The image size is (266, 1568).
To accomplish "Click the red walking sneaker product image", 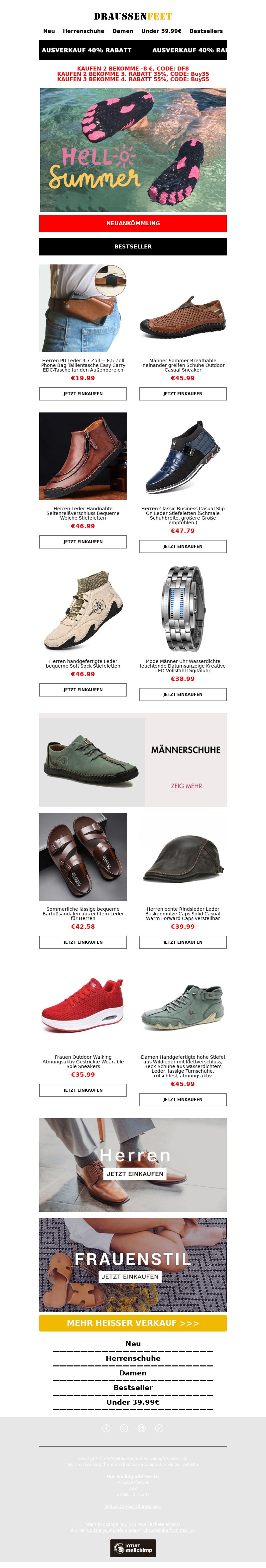I will (x=83, y=1005).
